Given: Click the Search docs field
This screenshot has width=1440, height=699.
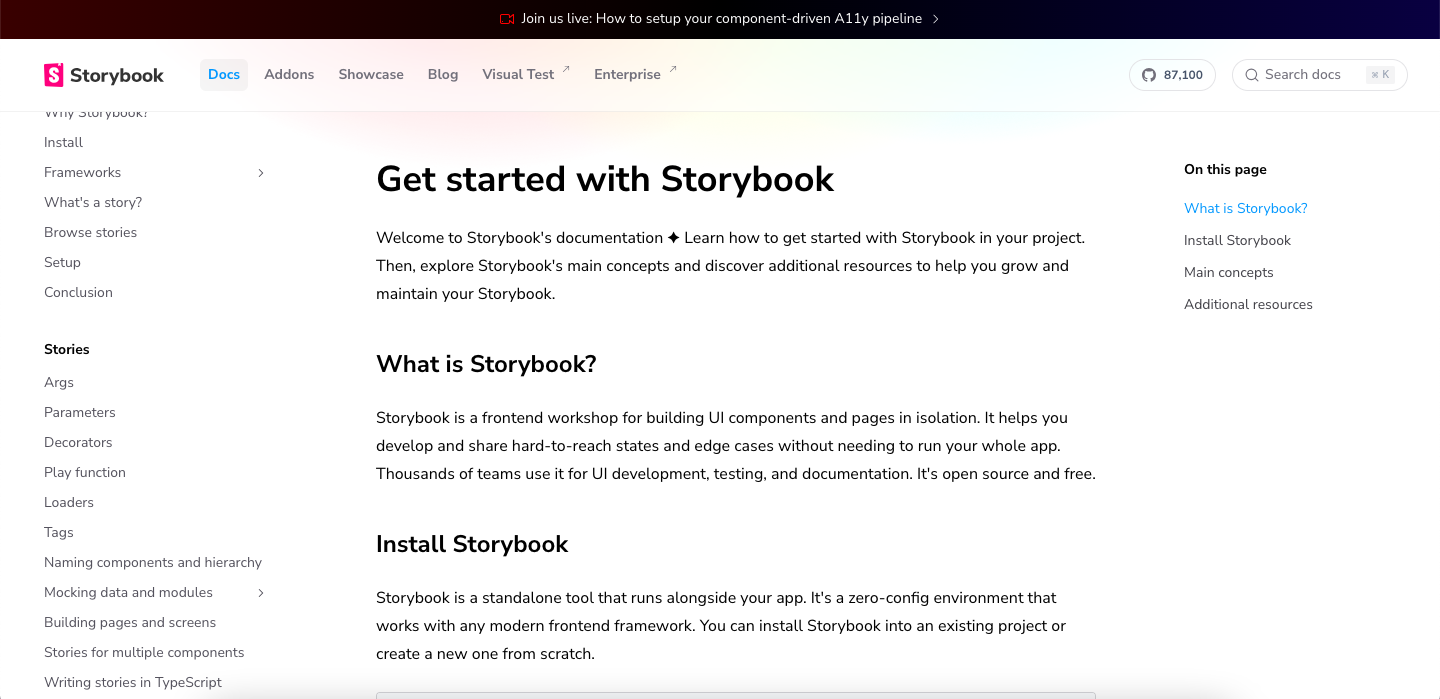Looking at the screenshot, I should click(1320, 75).
